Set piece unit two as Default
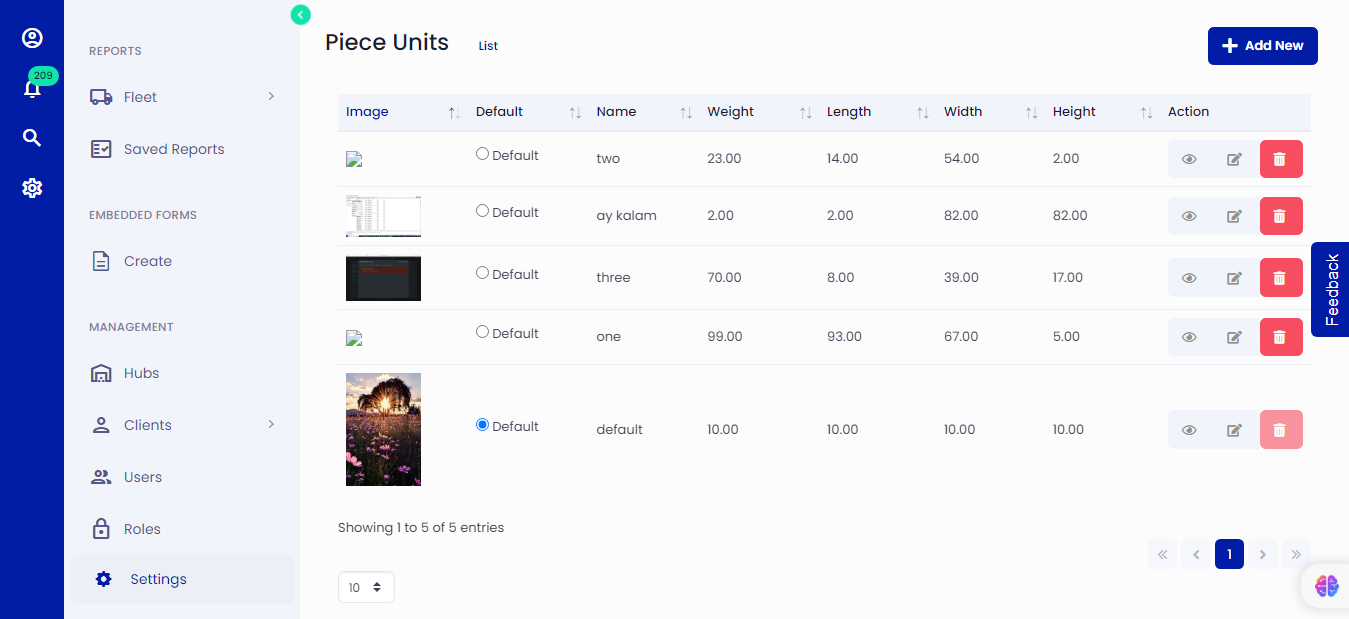The image size is (1349, 619). coord(483,154)
